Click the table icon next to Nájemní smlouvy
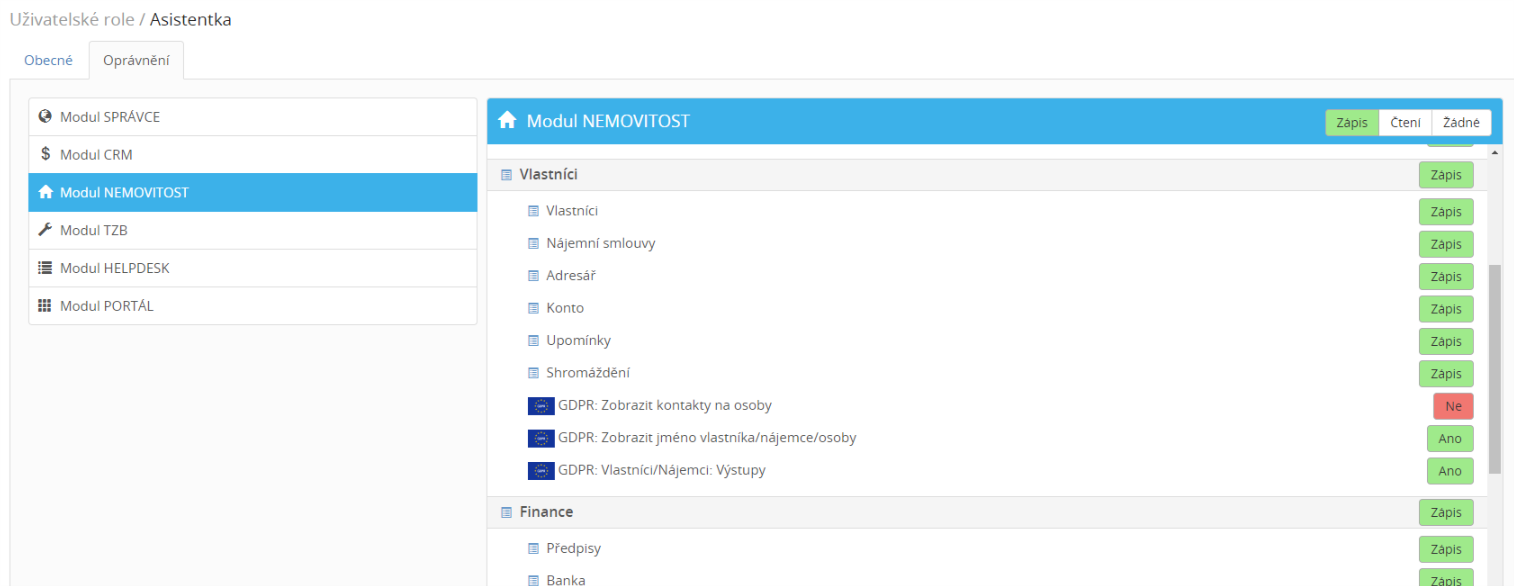This screenshot has width=1514, height=586. point(533,244)
